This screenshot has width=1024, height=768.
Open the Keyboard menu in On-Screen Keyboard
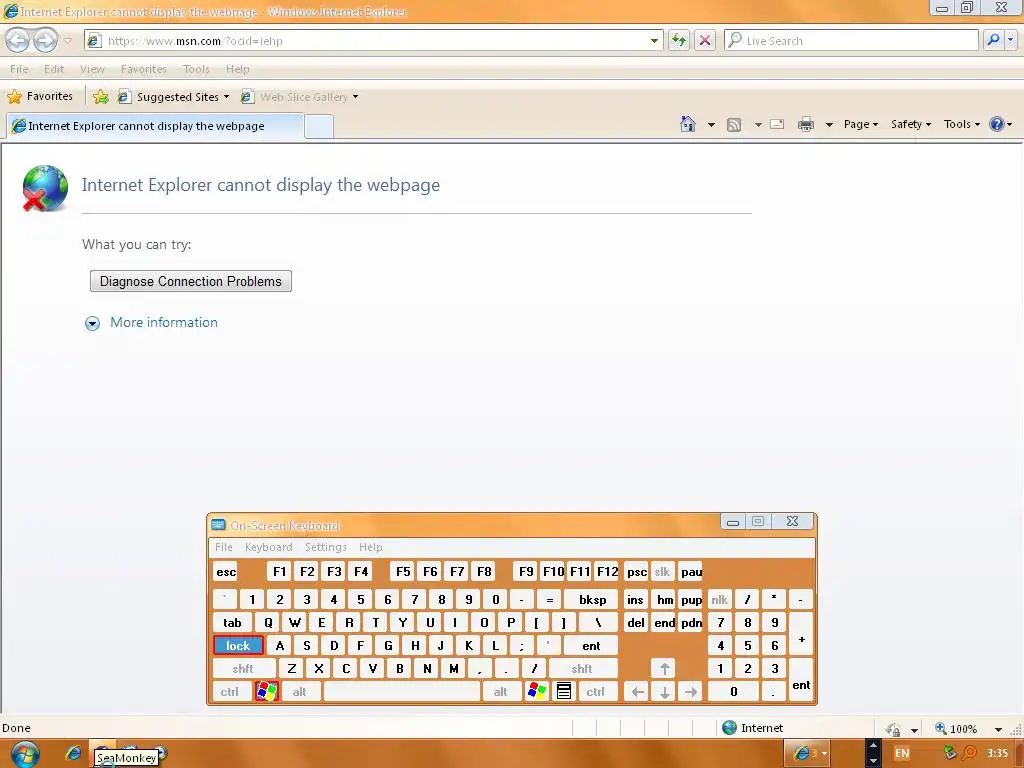tap(268, 547)
